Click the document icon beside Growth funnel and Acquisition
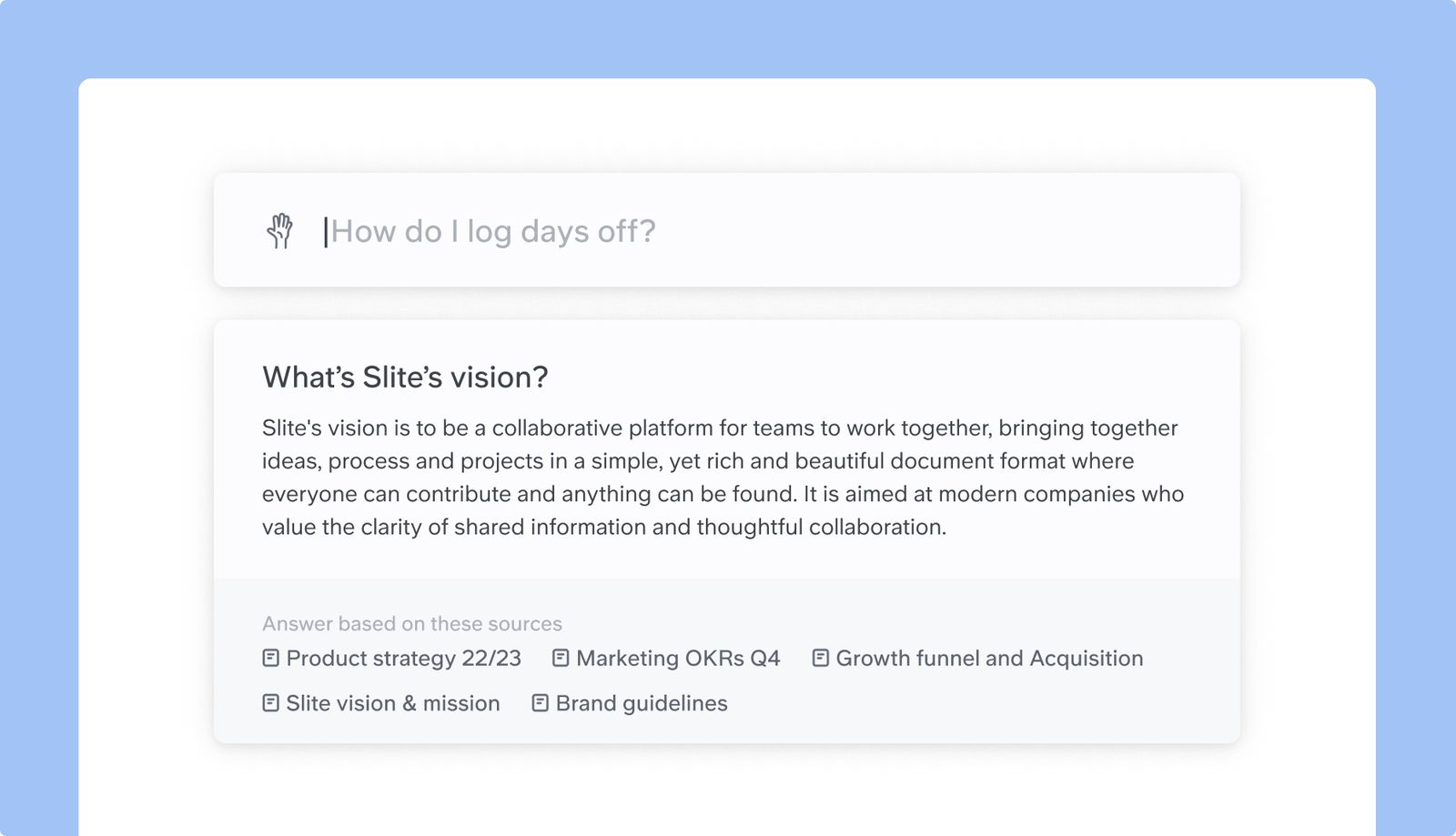The width and height of the screenshot is (1456, 836). tap(820, 658)
